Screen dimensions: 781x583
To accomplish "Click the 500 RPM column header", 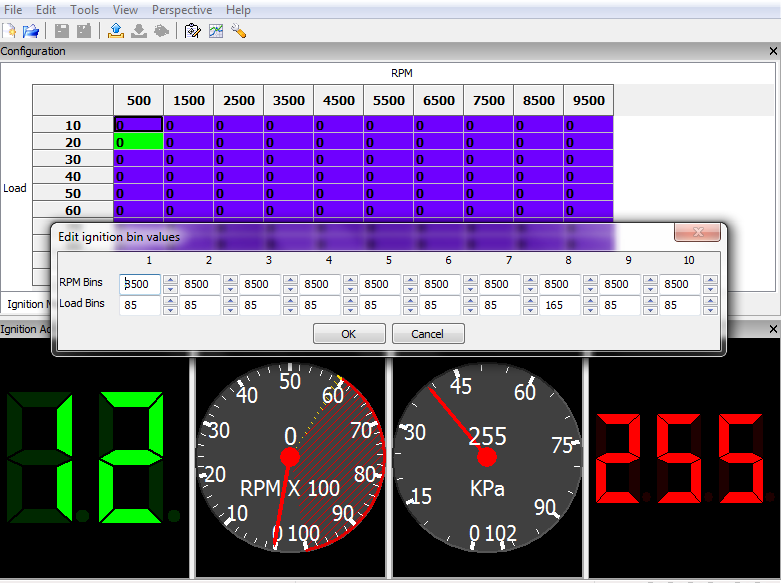I will click(x=138, y=100).
